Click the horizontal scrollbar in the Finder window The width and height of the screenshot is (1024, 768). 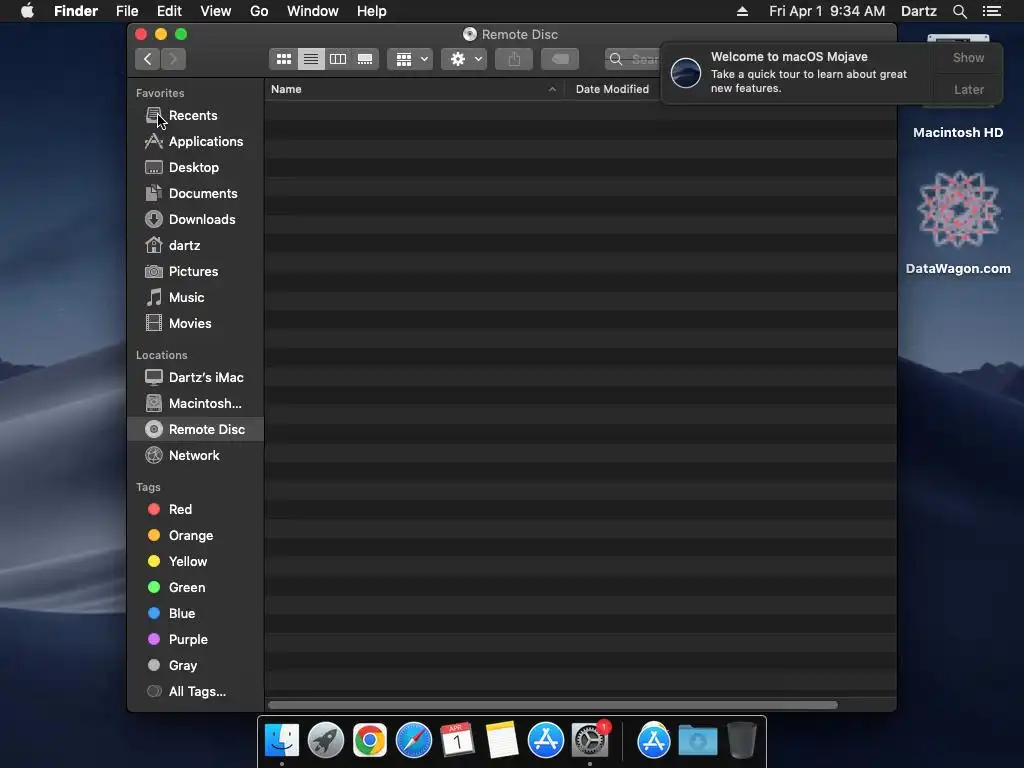[552, 705]
